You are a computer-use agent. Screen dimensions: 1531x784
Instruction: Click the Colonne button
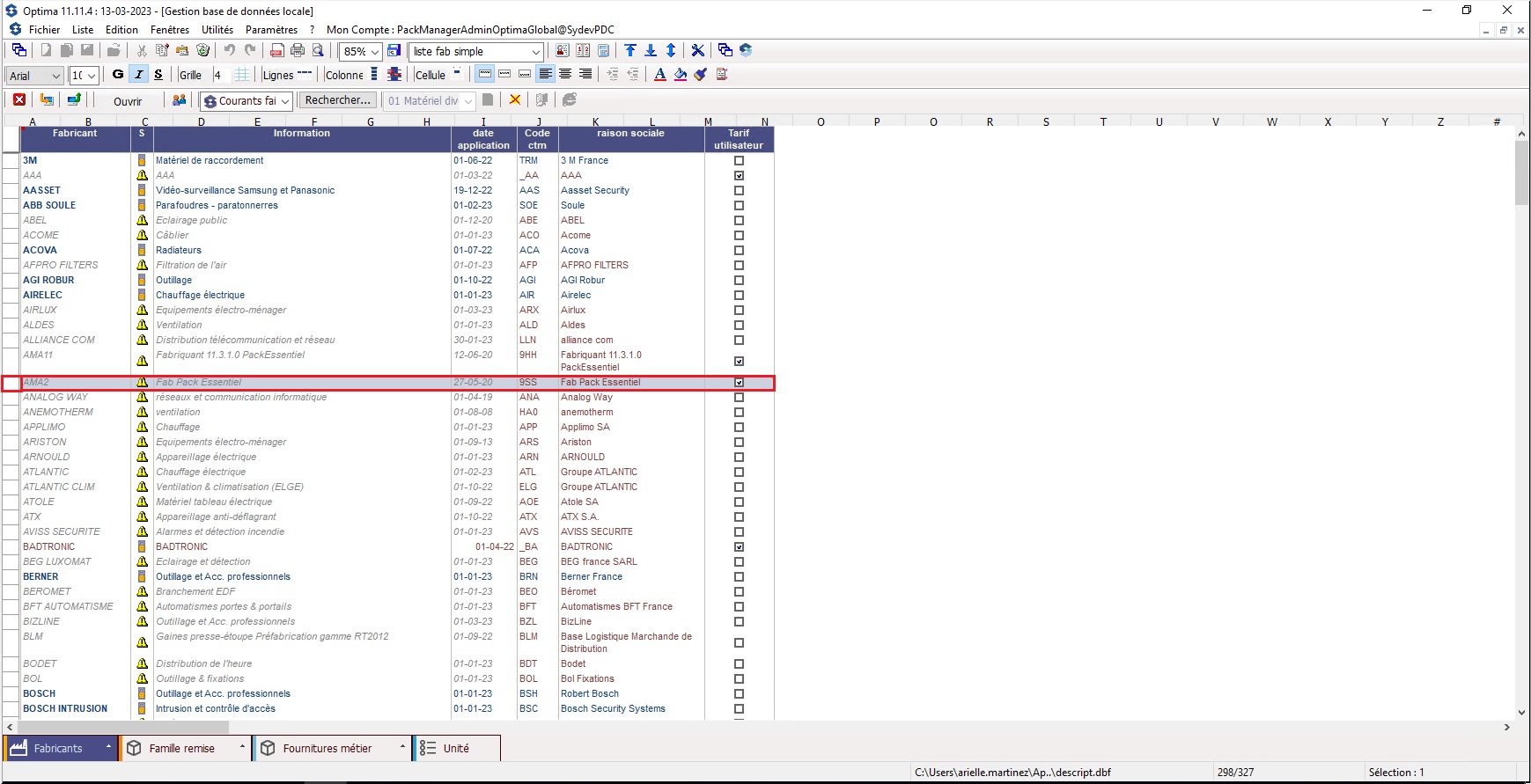coord(344,75)
